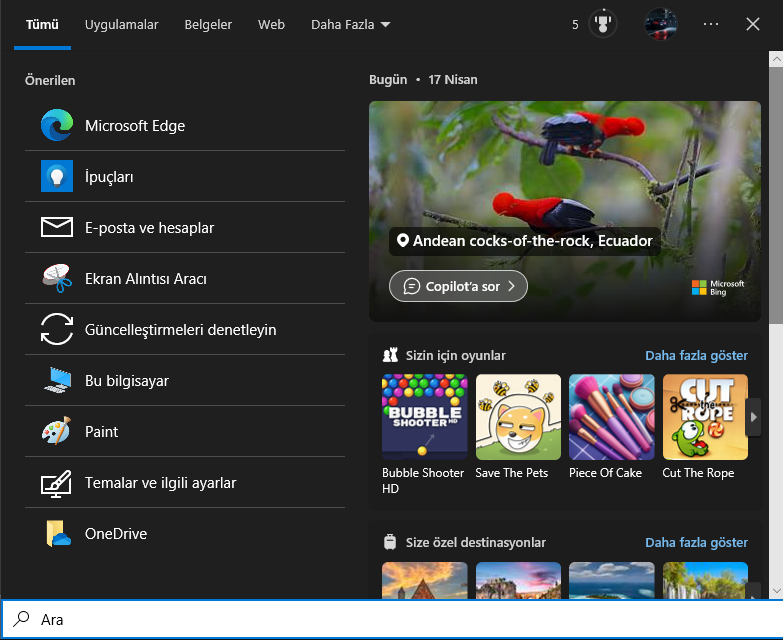783x640 pixels.
Task: Click scrollbar down arrow on right panel
Action: pyautogui.click(x=776, y=590)
